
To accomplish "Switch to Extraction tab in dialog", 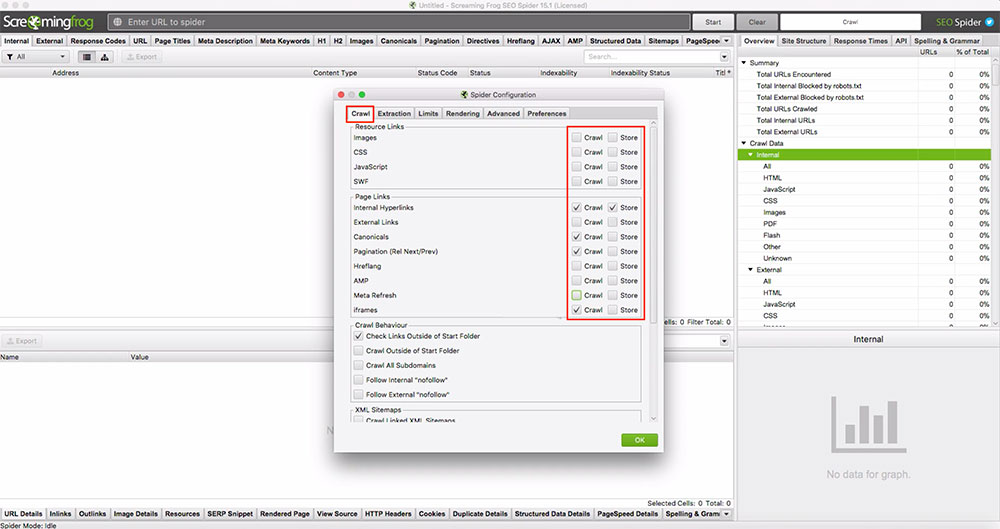I will pyautogui.click(x=394, y=114).
